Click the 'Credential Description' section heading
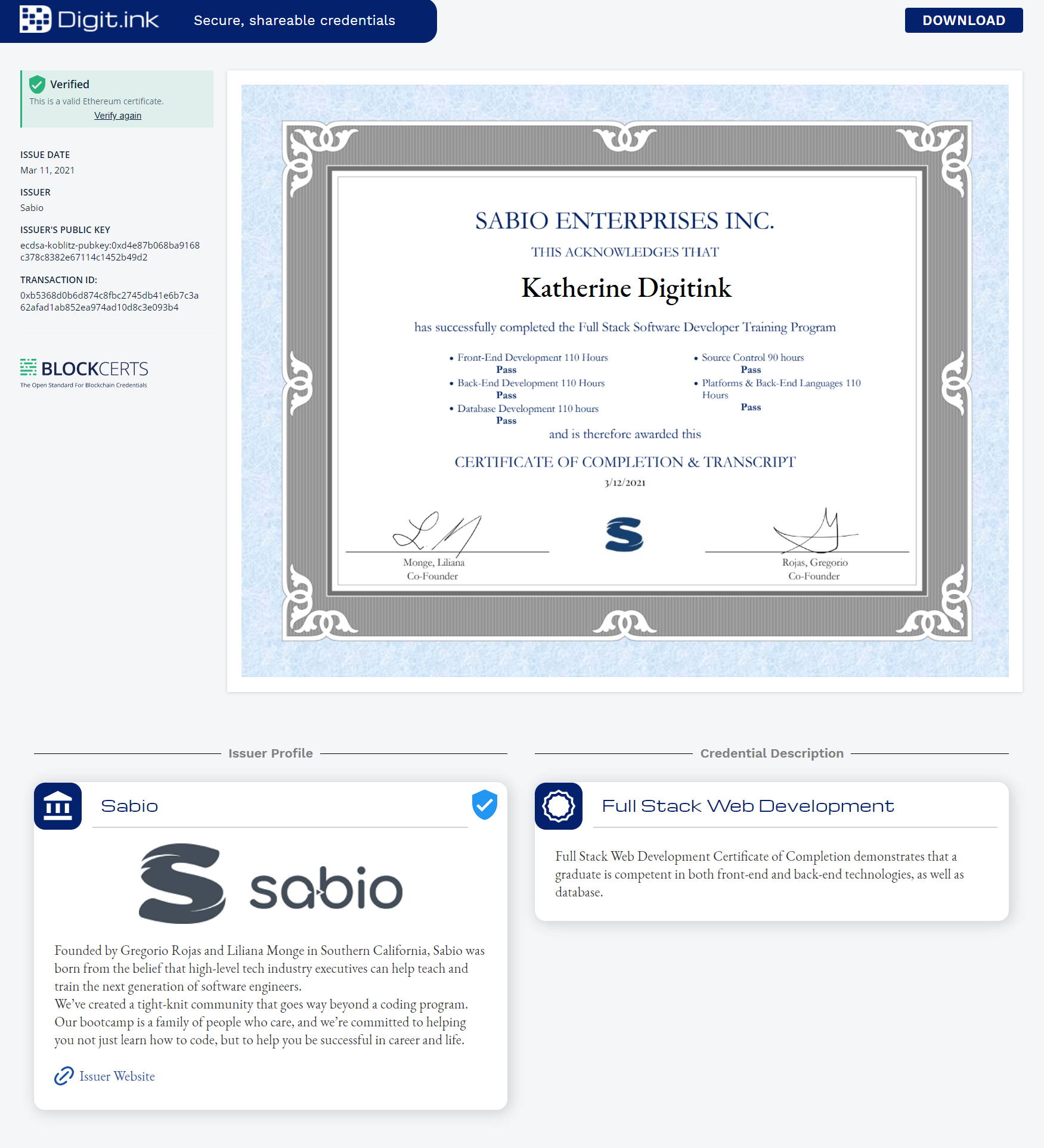 [x=772, y=753]
